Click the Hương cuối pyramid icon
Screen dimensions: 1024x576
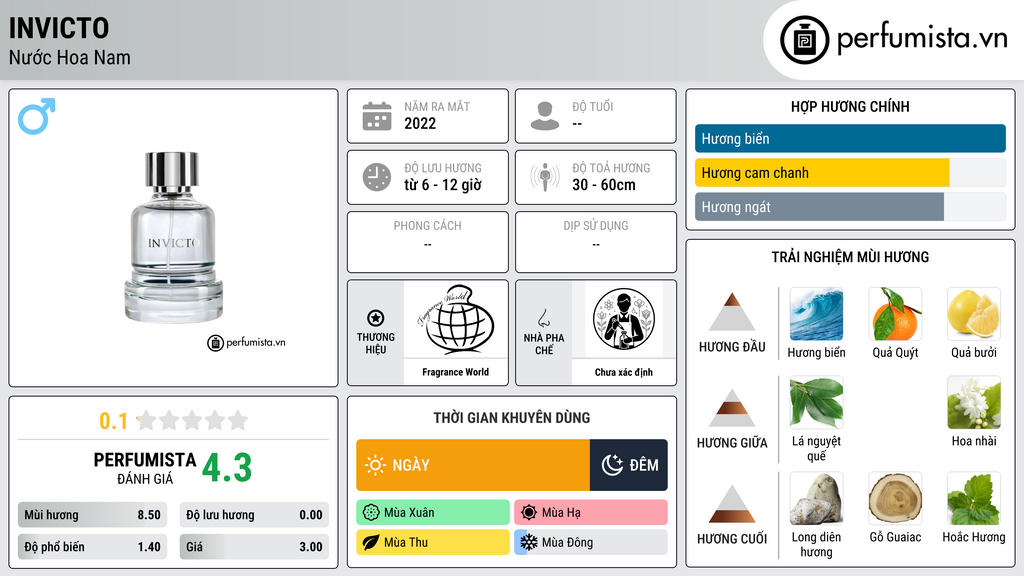pyautogui.click(x=732, y=504)
